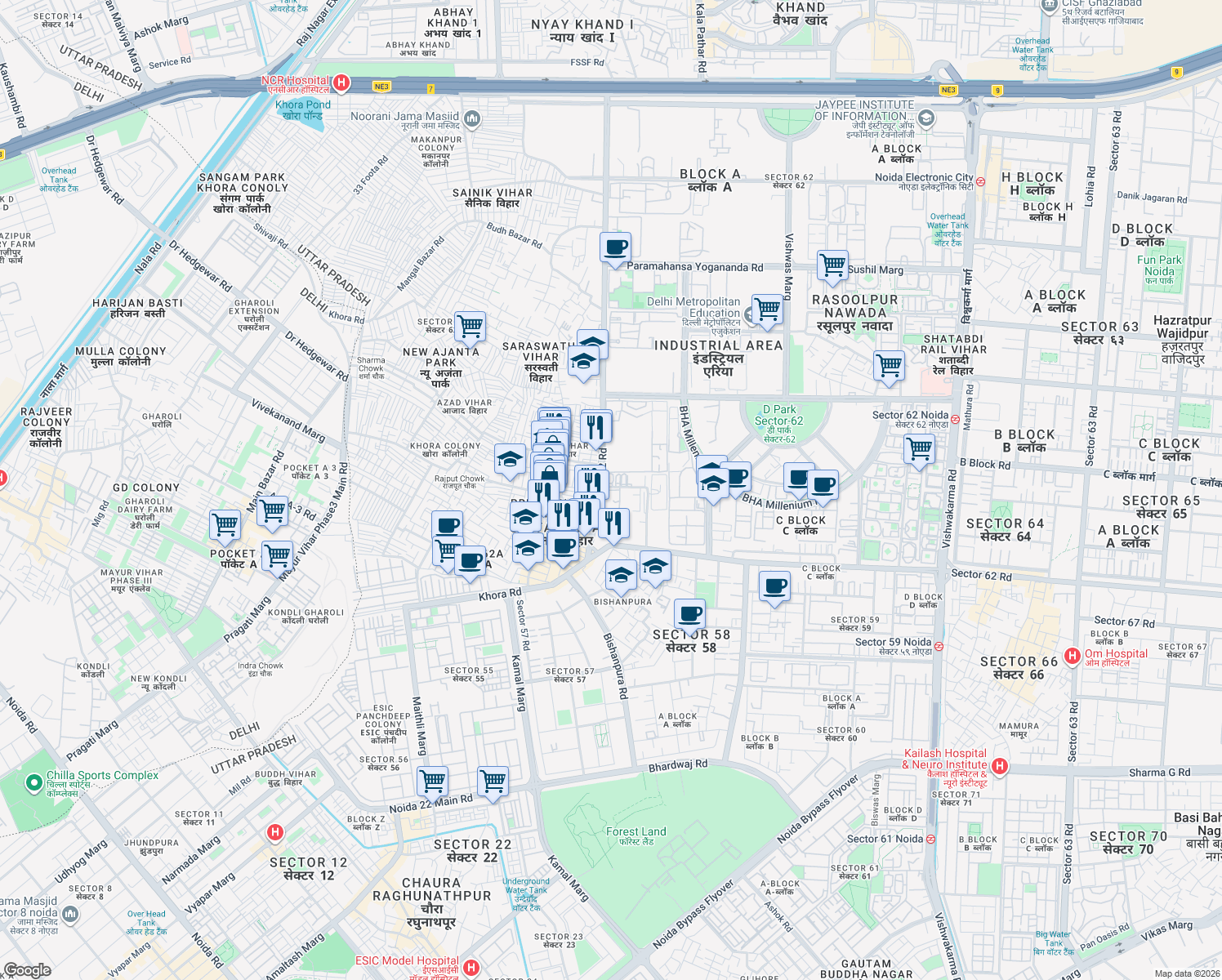Click the shopping cart icon beside Sushil Marg

832,266
